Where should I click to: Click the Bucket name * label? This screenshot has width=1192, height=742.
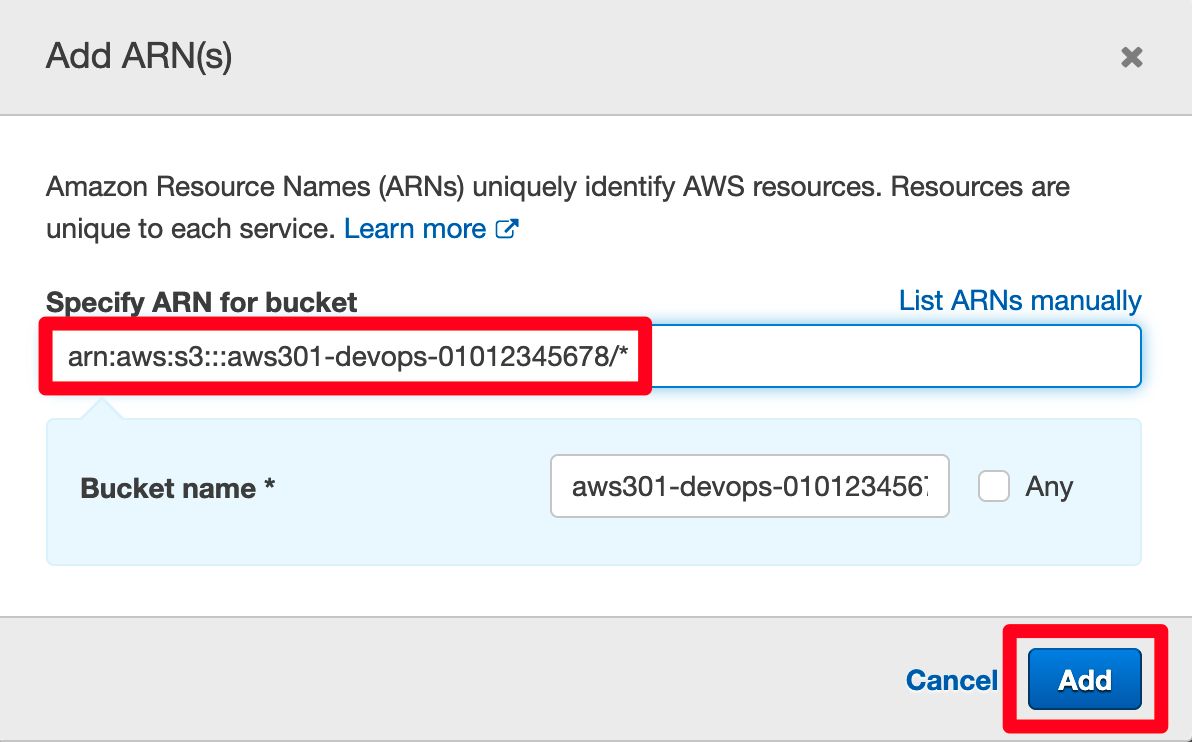pyautogui.click(x=177, y=488)
